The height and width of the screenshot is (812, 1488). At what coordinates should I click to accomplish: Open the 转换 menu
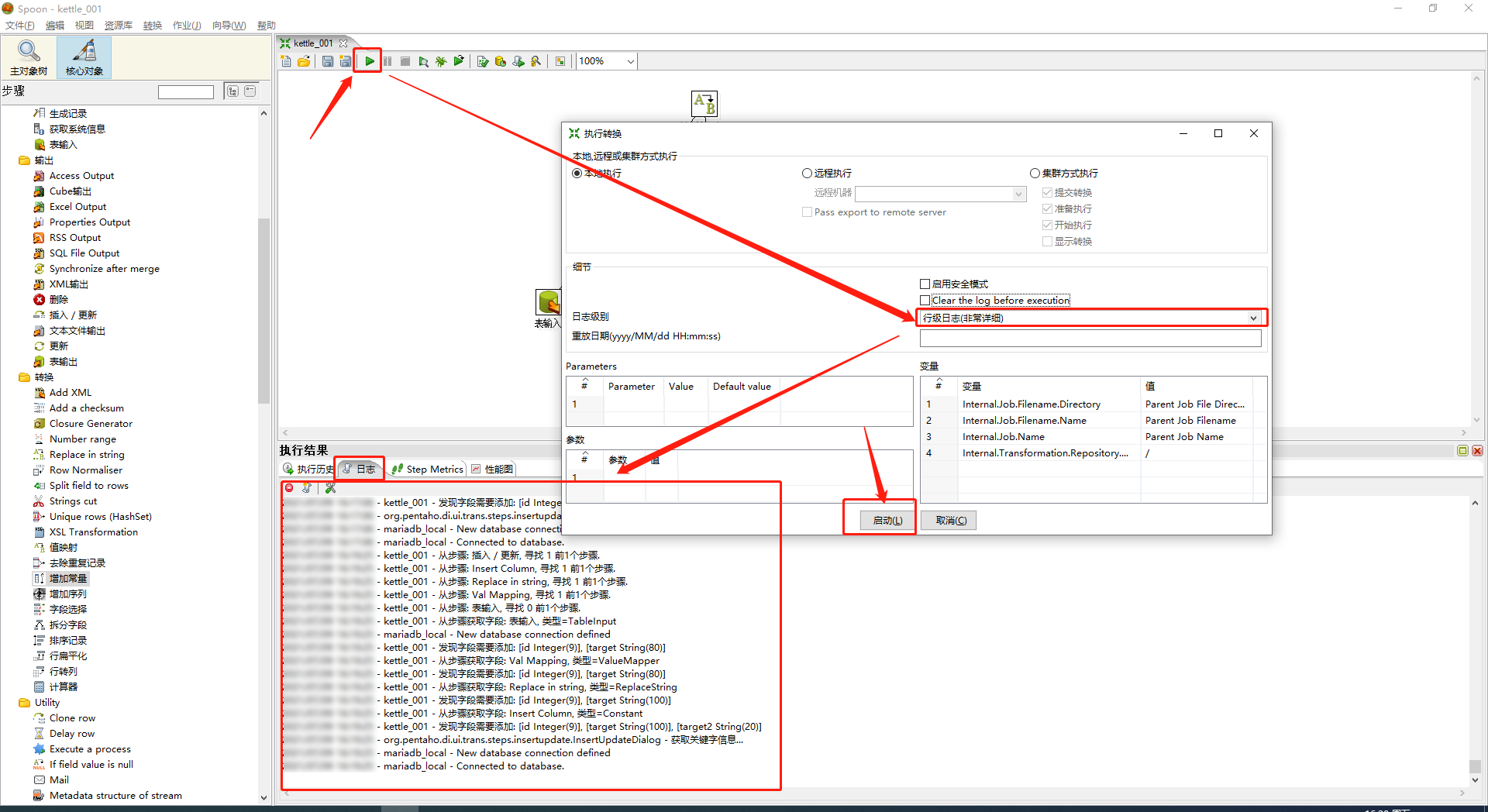coord(152,25)
